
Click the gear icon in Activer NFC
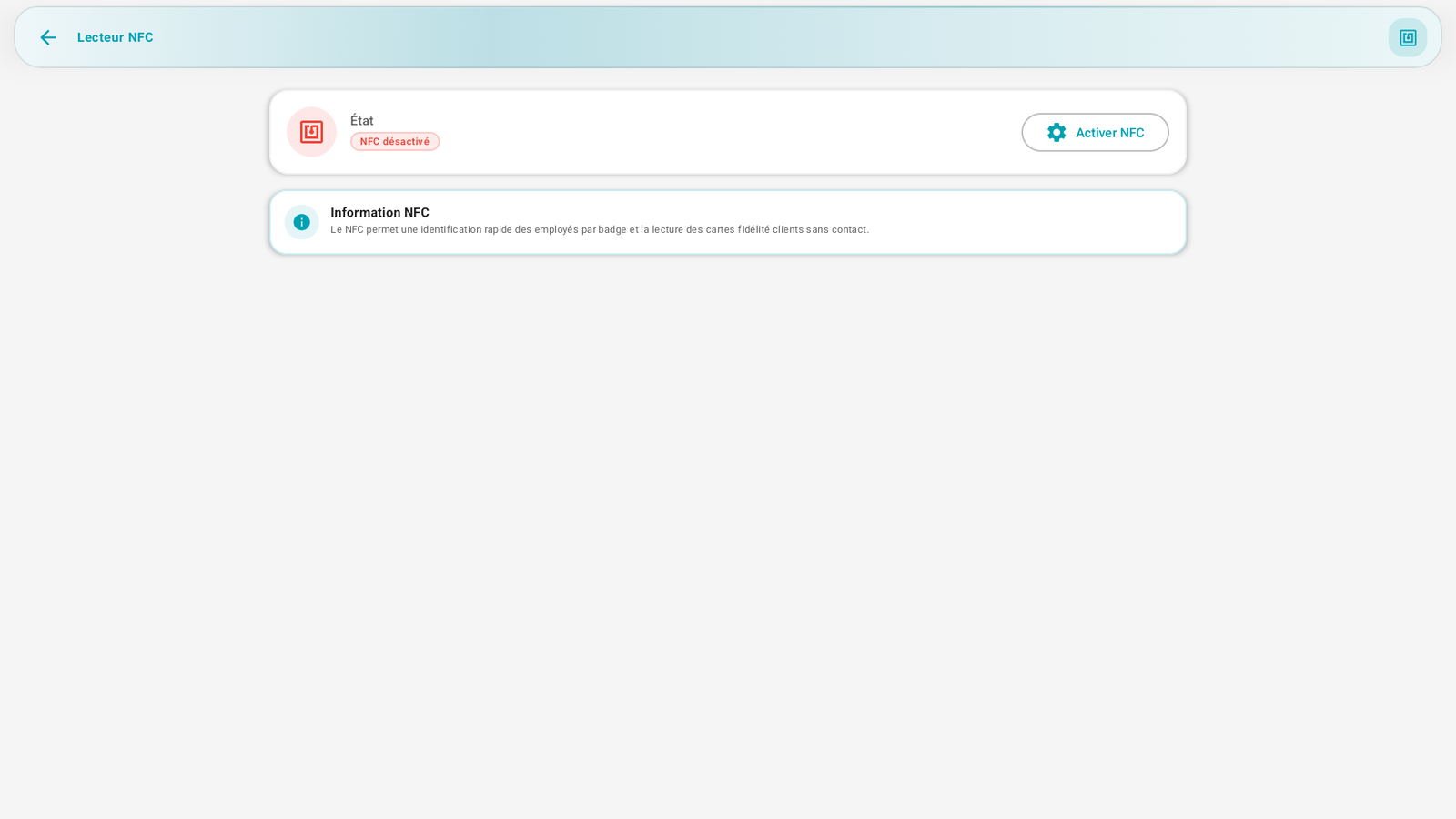point(1056,133)
